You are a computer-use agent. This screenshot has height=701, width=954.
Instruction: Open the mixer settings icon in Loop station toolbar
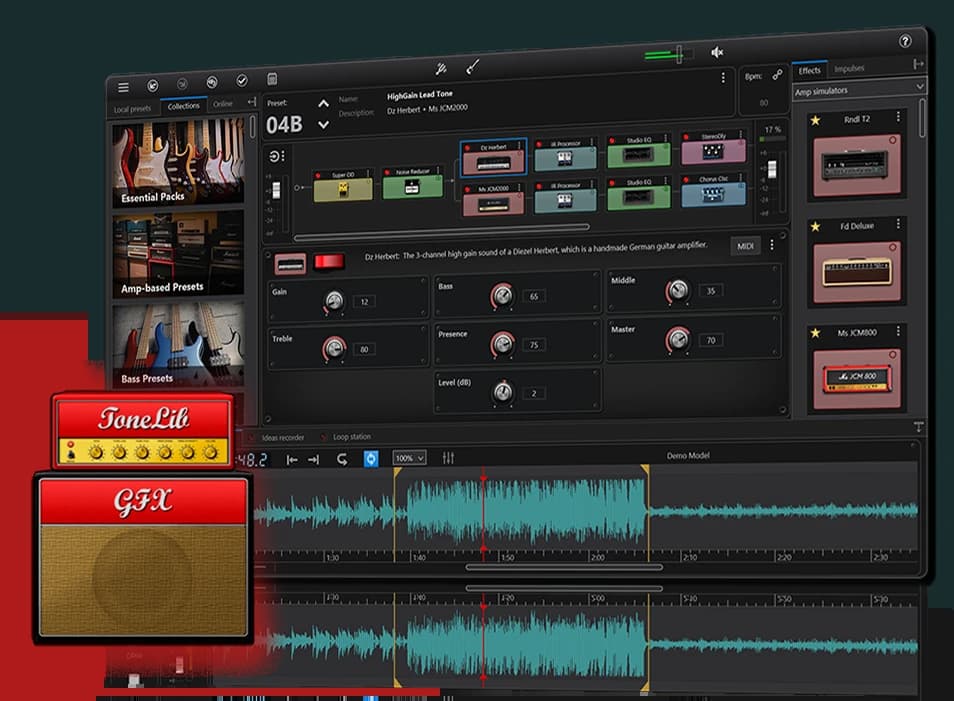click(449, 459)
